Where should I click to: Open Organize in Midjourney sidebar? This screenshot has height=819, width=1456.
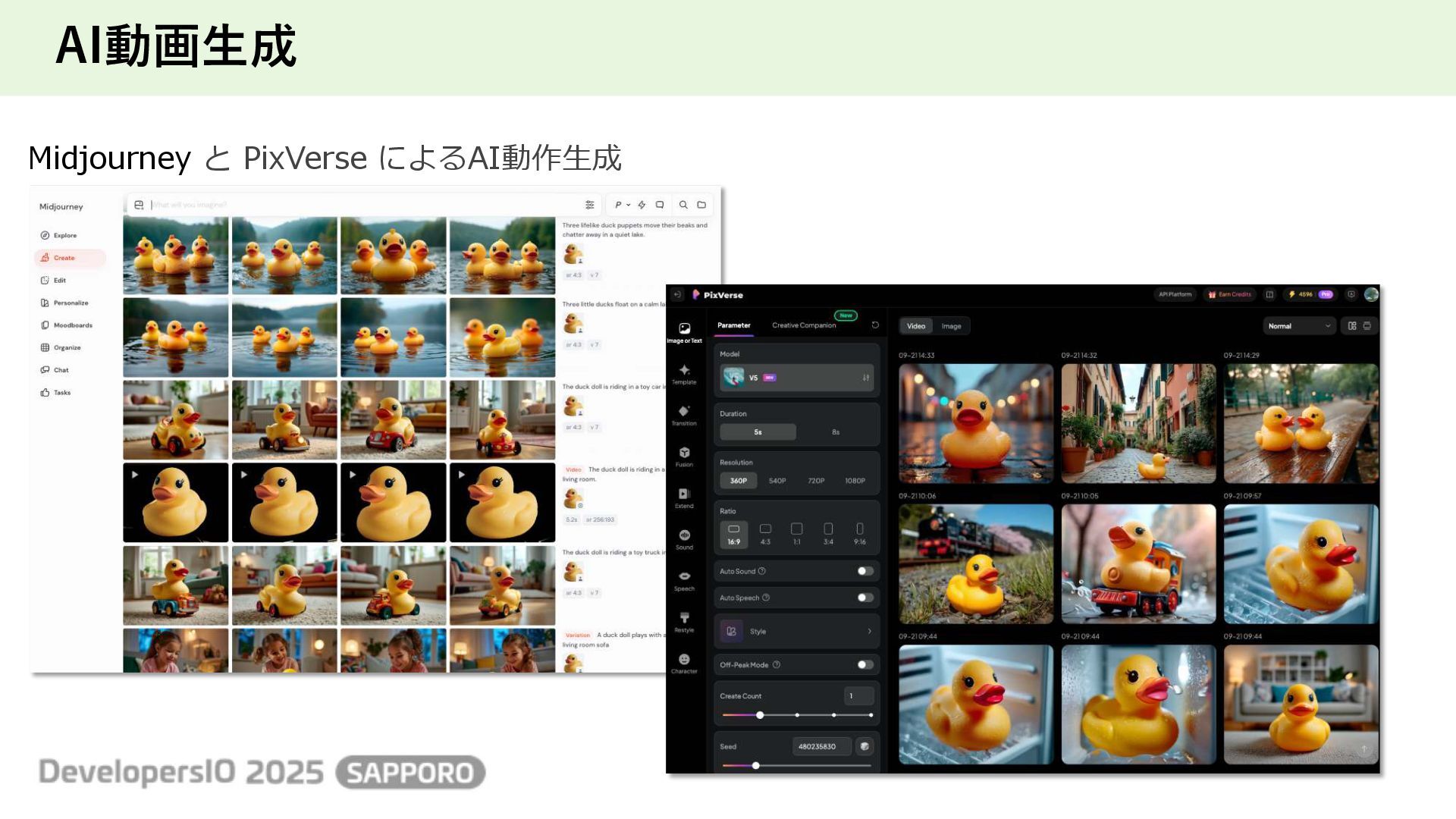coord(61,347)
